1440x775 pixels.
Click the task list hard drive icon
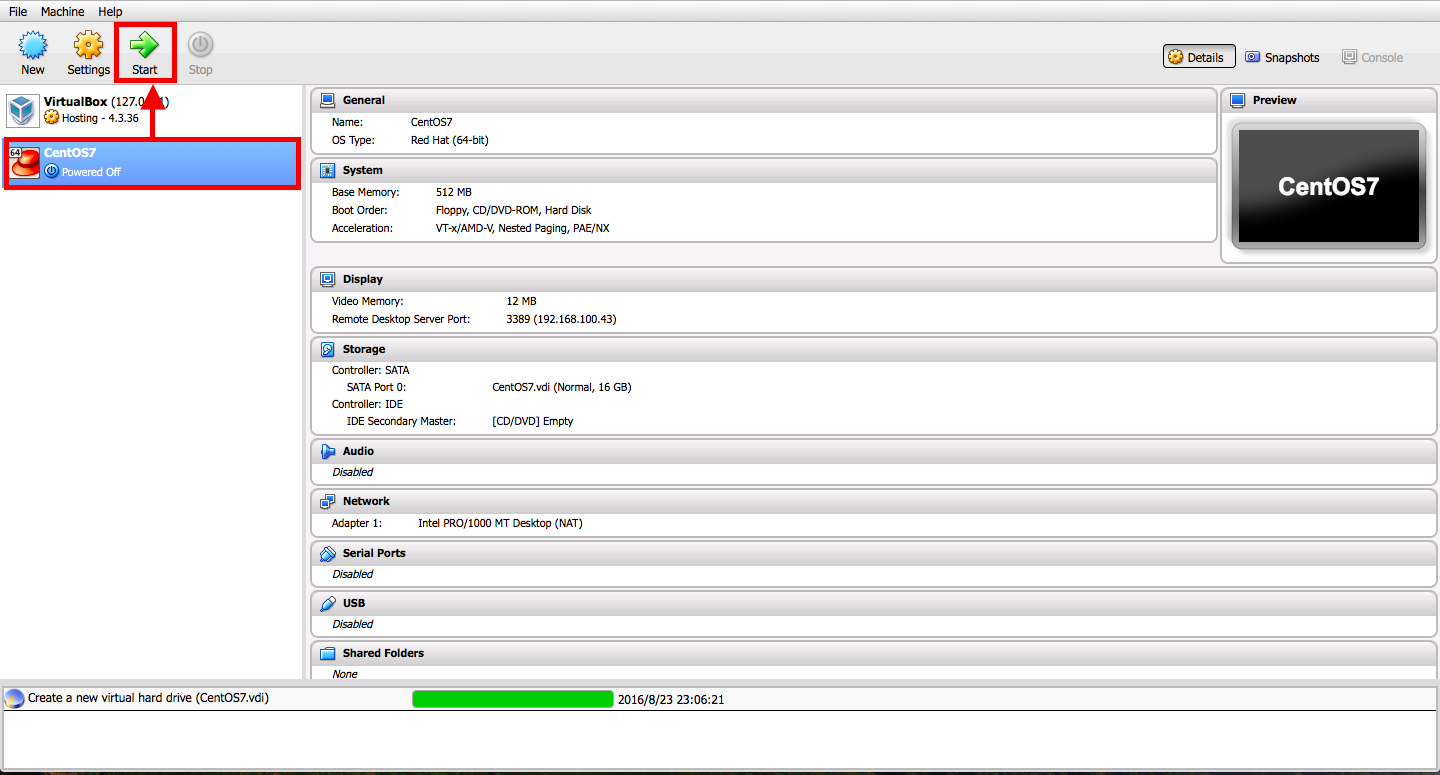tap(14, 698)
